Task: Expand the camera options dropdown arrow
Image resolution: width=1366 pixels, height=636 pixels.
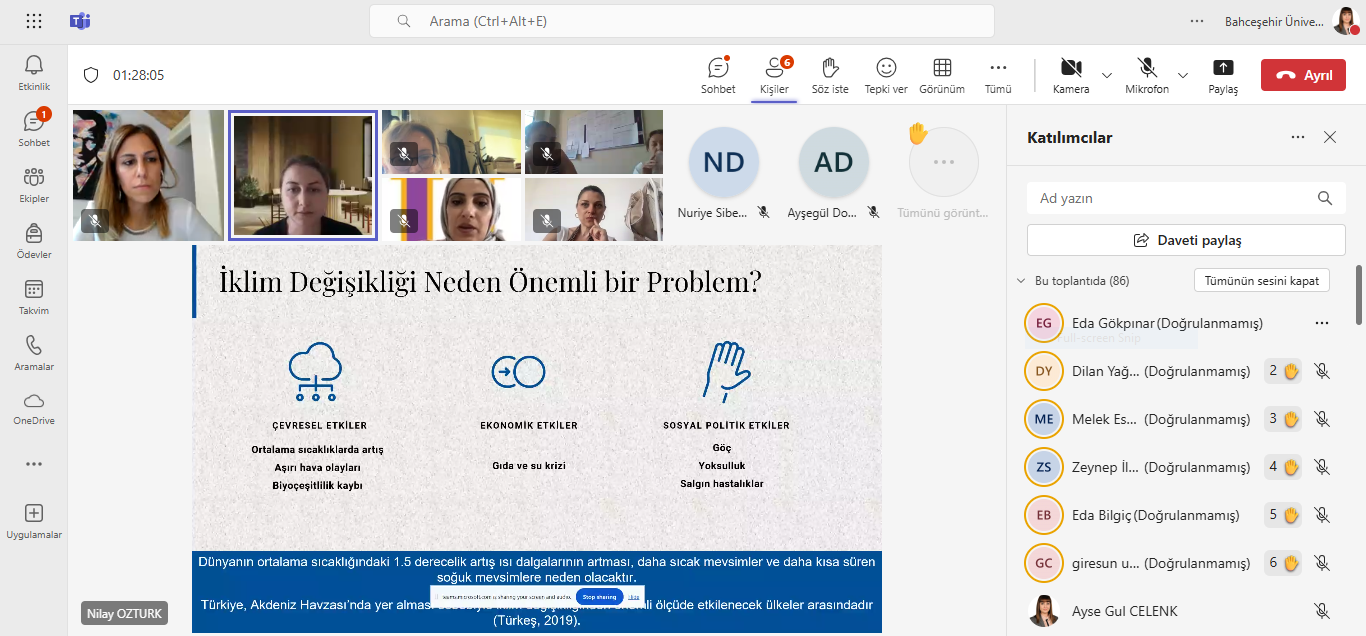Action: (1107, 75)
